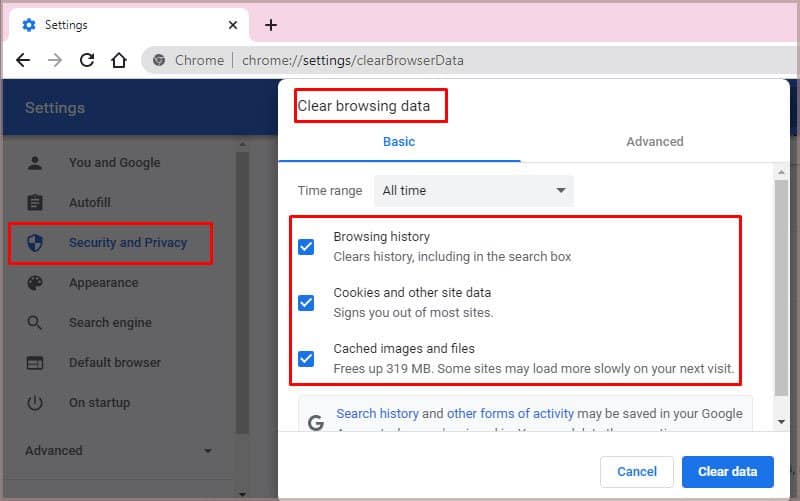800x501 pixels.
Task: Go back using the browser back arrow
Action: click(x=23, y=60)
